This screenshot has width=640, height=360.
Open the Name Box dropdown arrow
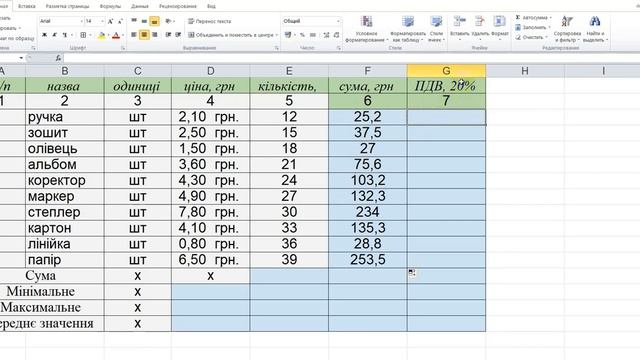point(21,58)
